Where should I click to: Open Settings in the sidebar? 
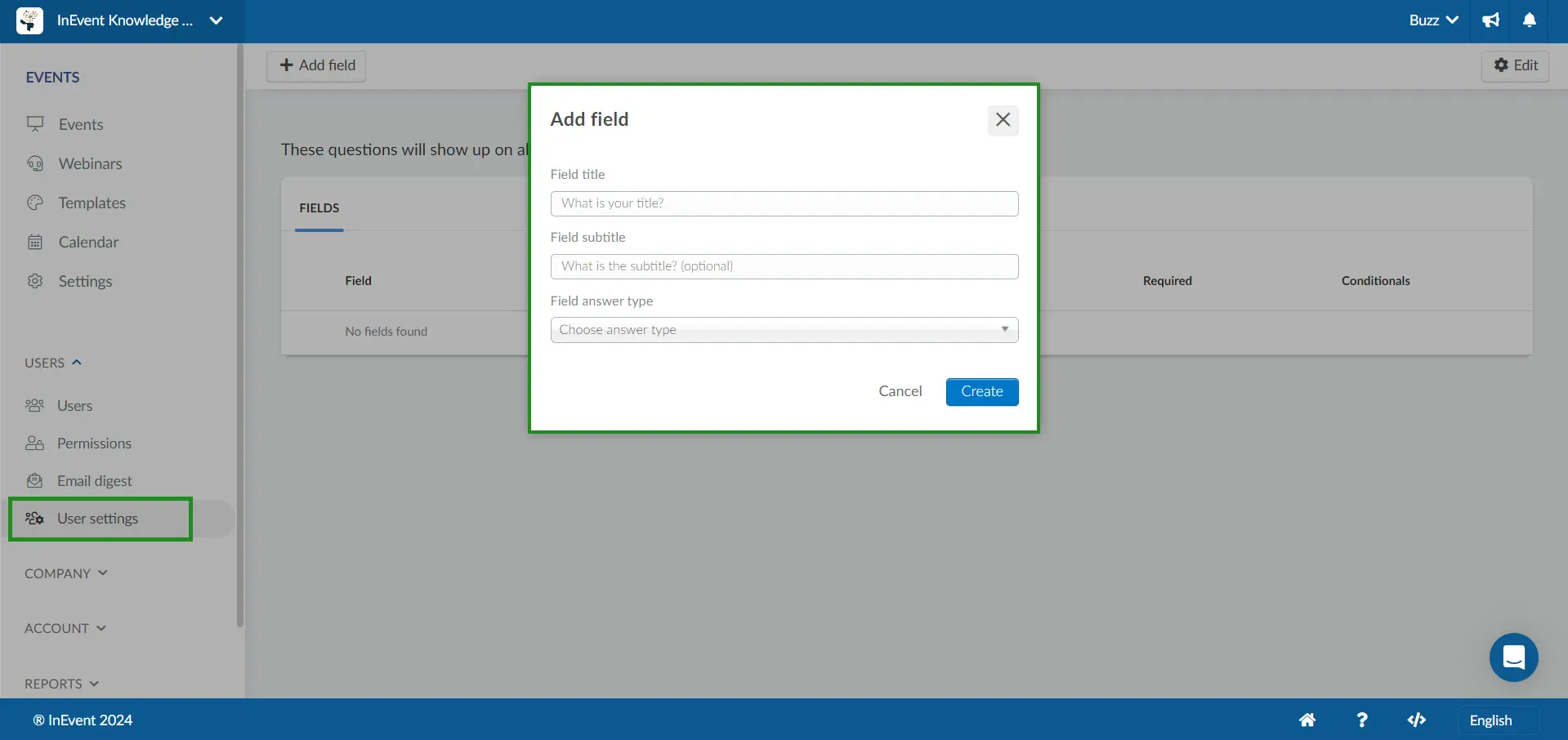tap(85, 281)
